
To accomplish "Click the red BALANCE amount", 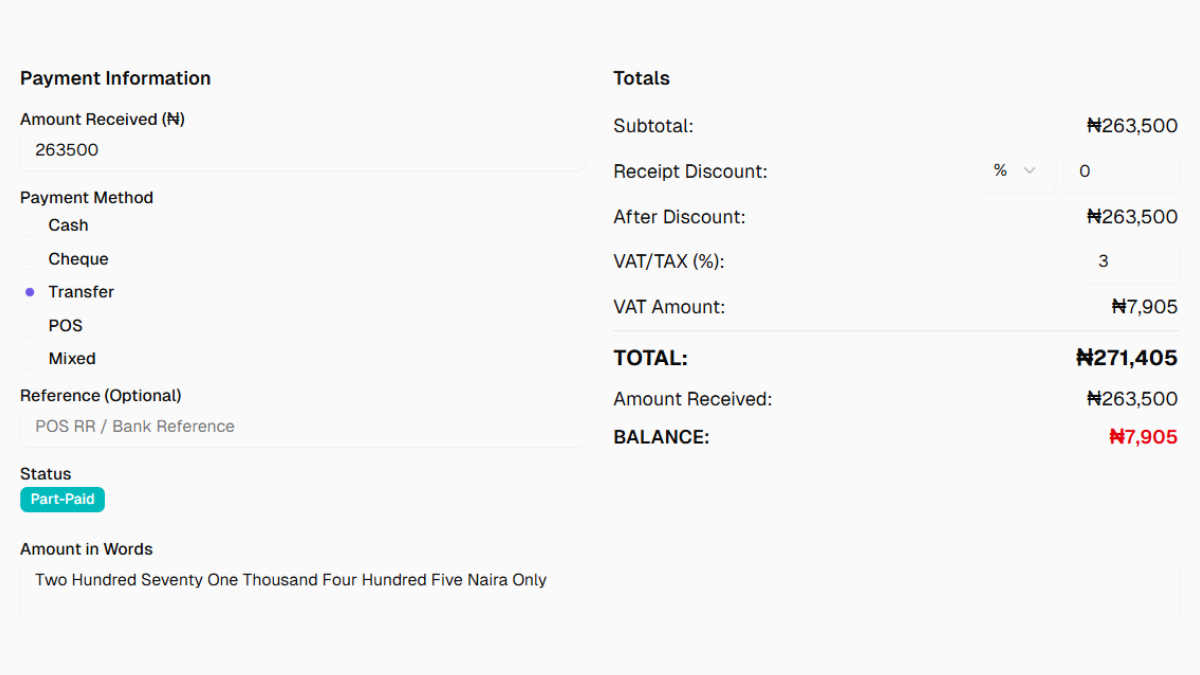I will (1143, 437).
